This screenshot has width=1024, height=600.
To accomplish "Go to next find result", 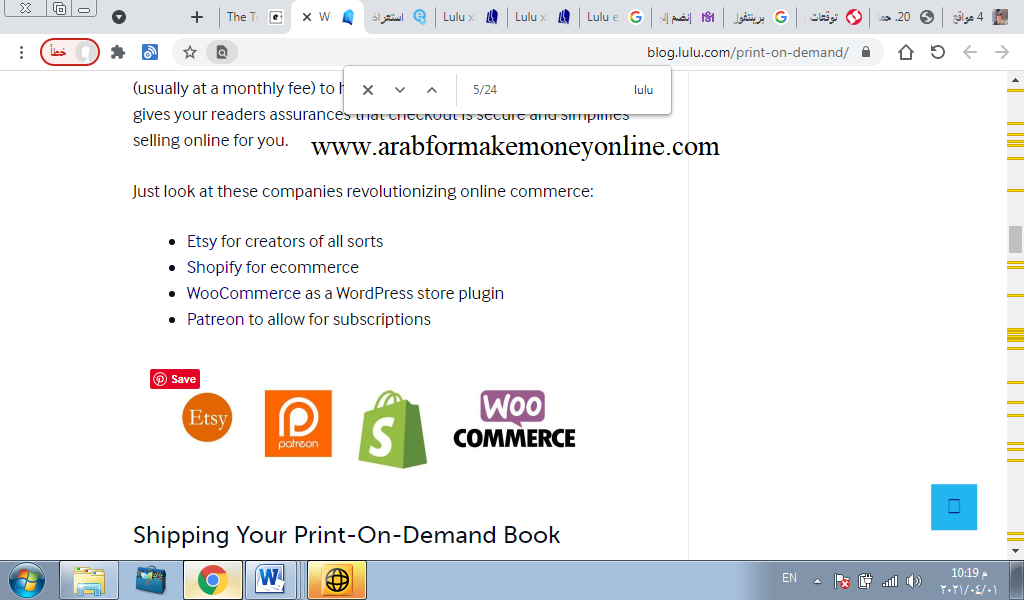I will tap(400, 90).
